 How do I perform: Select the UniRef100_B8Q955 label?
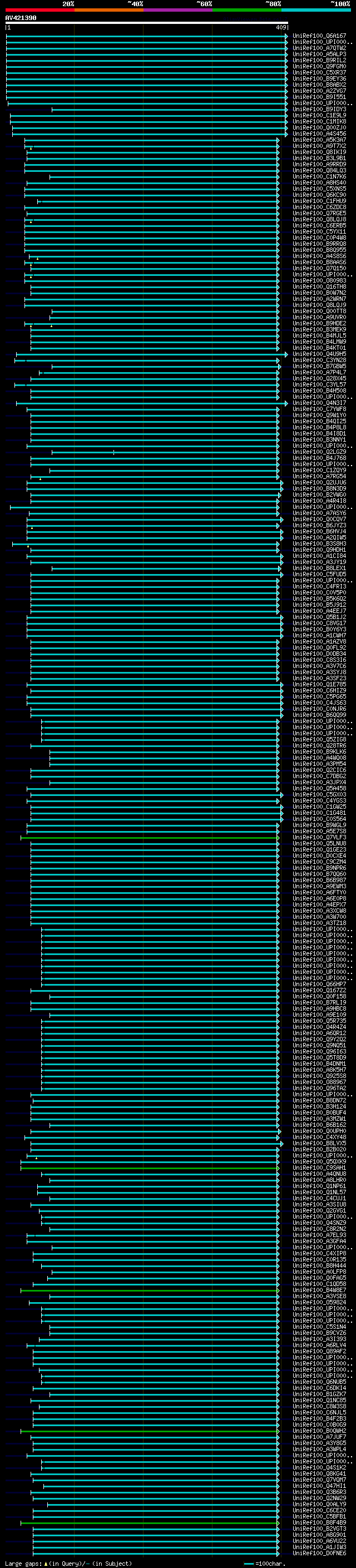319,250
